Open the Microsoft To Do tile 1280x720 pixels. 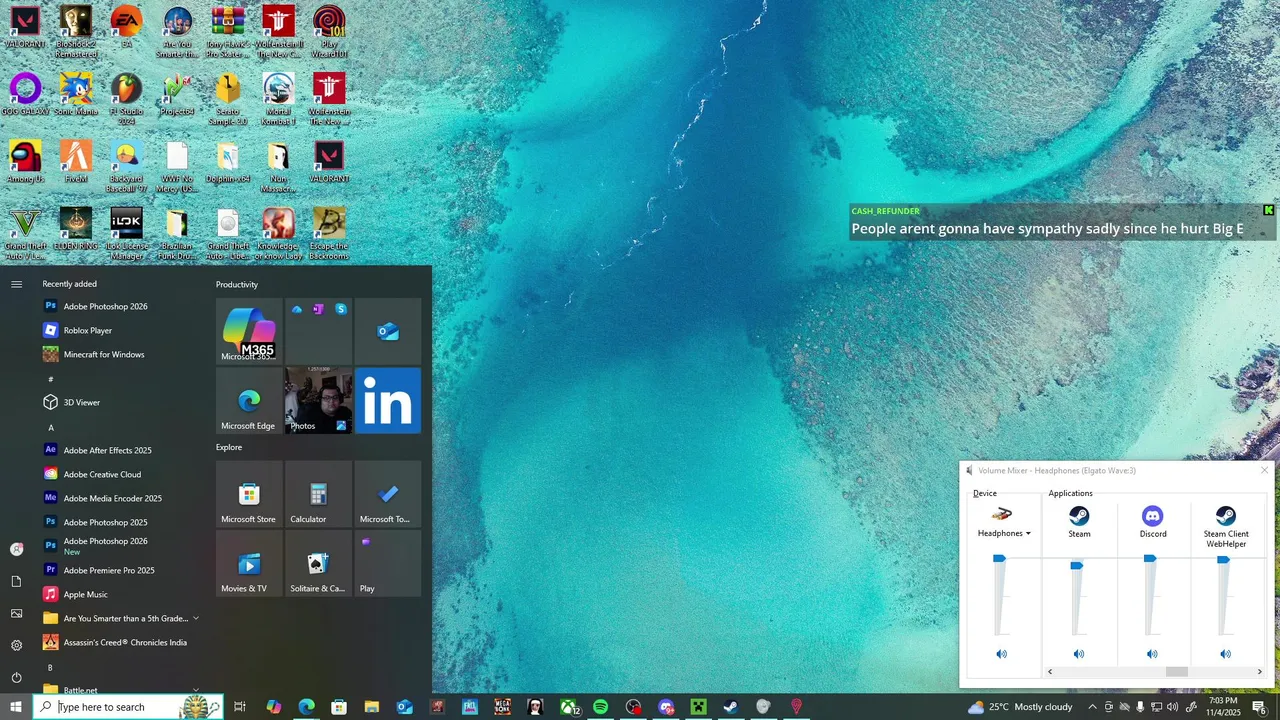(x=388, y=494)
